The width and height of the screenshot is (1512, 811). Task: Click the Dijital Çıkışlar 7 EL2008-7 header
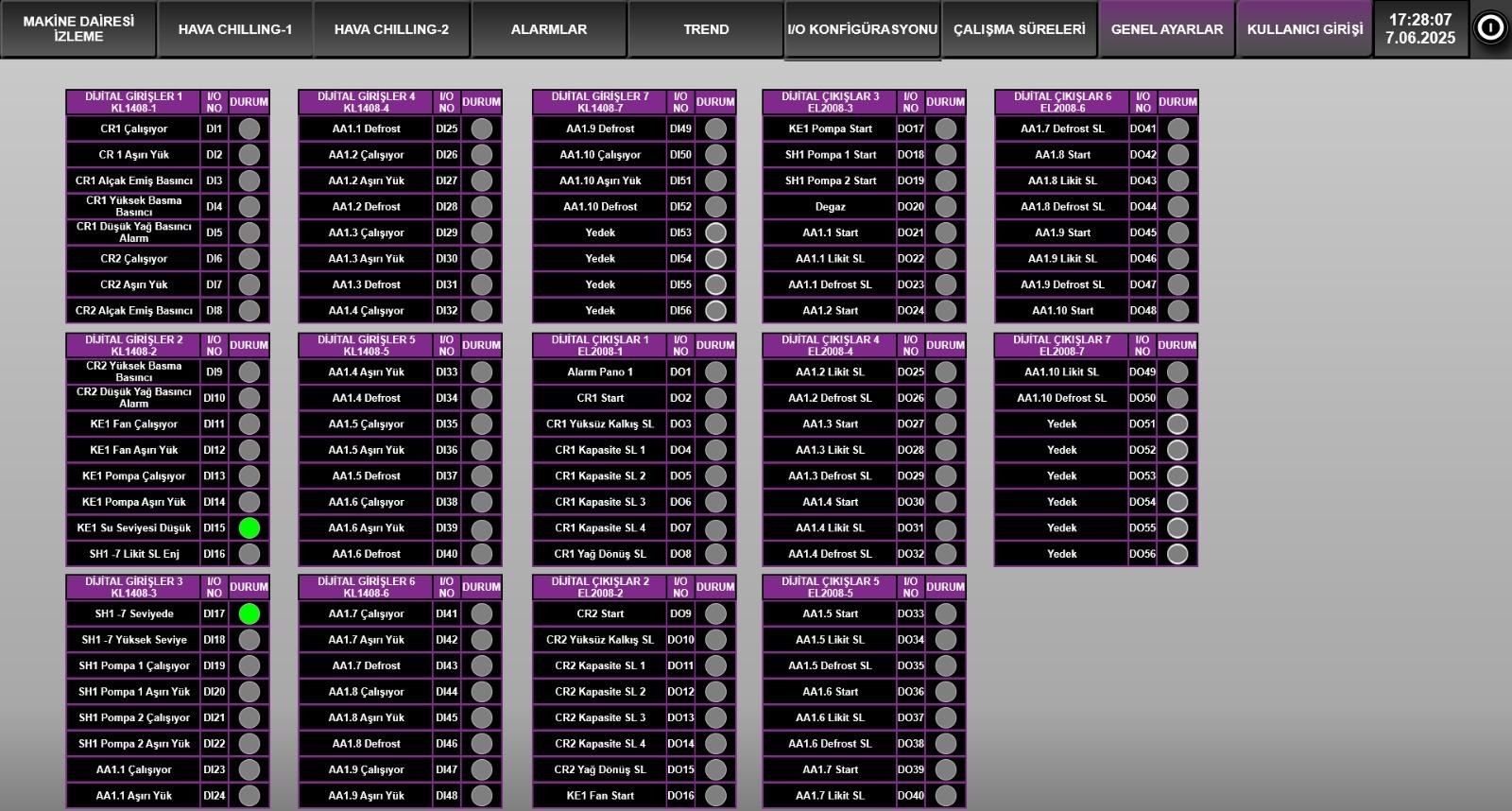pyautogui.click(x=1061, y=345)
